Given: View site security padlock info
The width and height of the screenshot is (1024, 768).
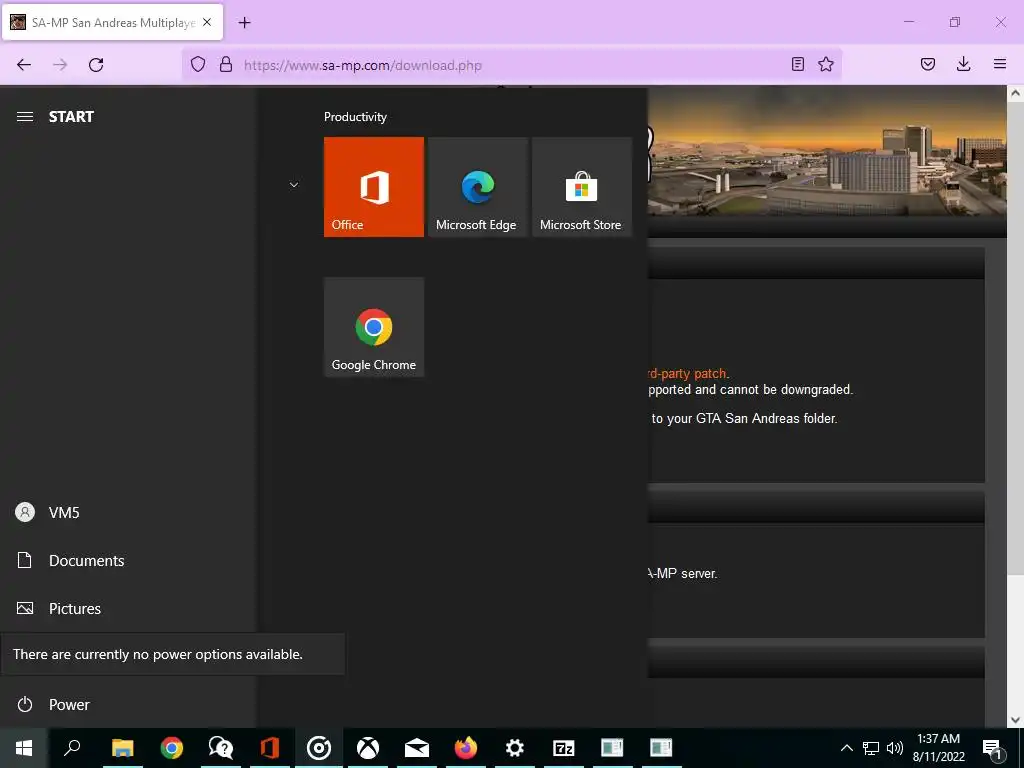Looking at the screenshot, I should [226, 65].
